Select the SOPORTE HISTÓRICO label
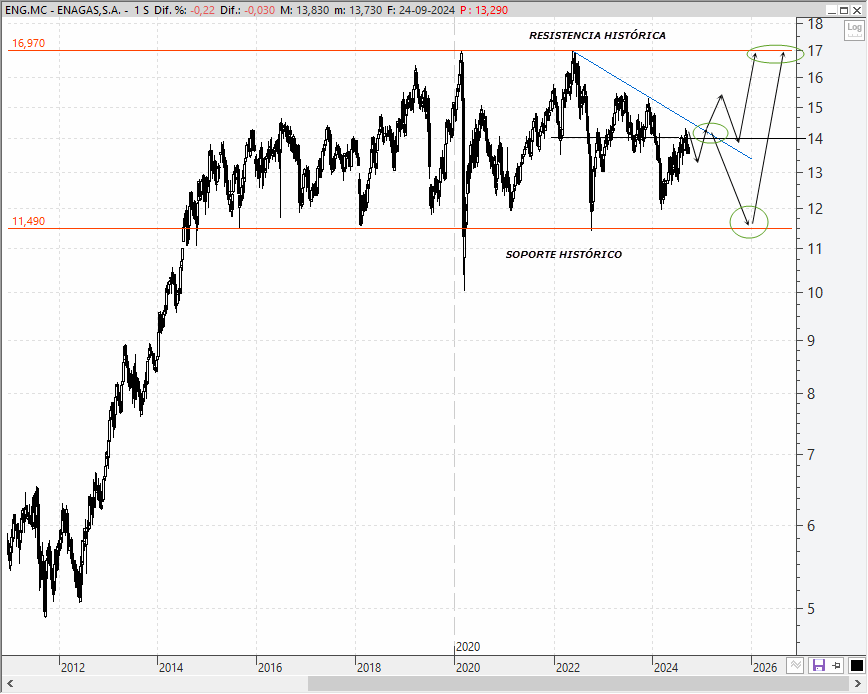This screenshot has height=694, width=868. click(x=564, y=255)
